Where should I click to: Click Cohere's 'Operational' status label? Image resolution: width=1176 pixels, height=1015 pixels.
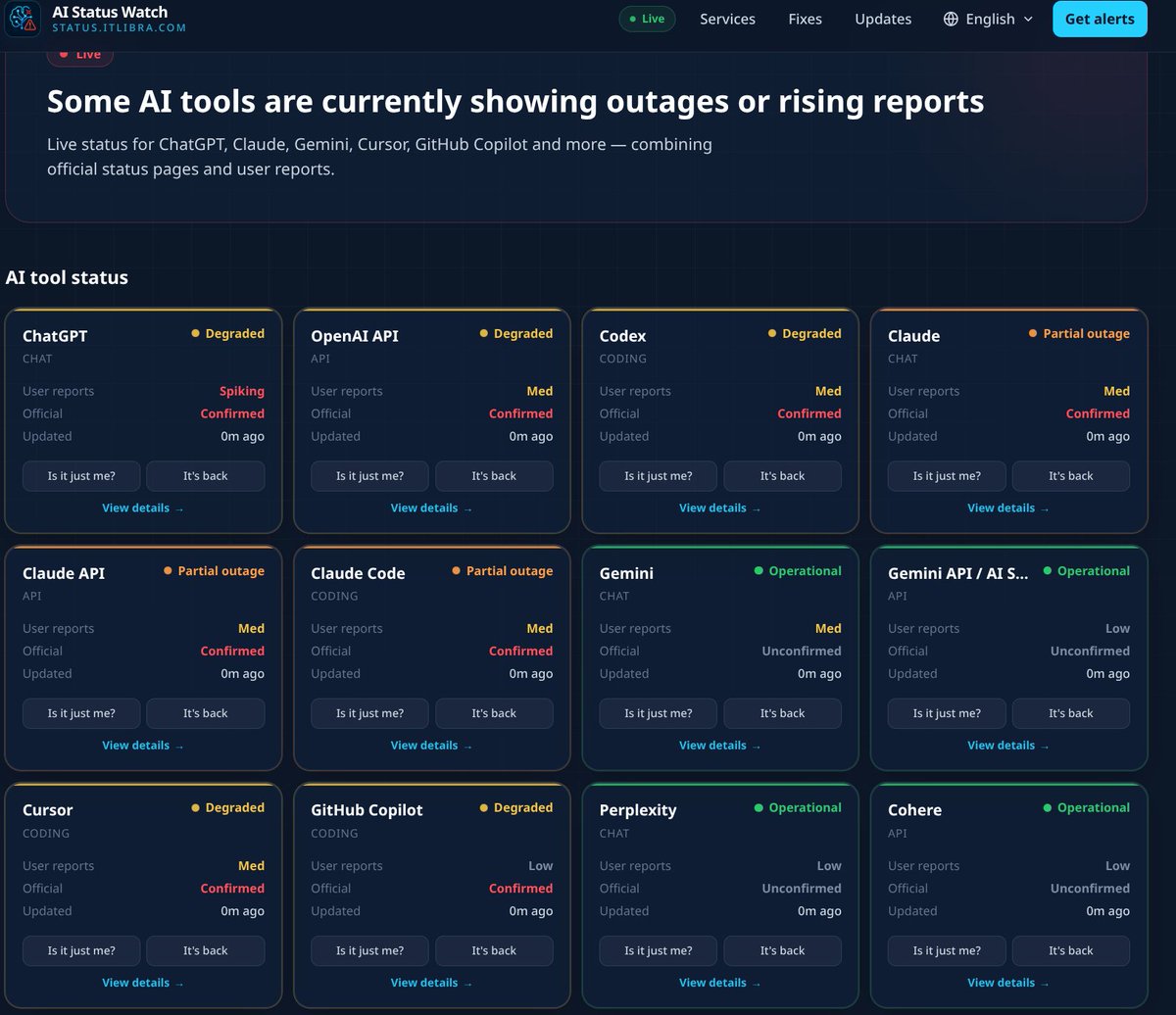[x=1087, y=807]
